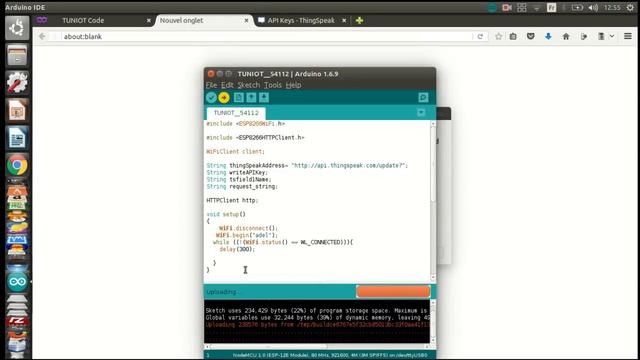Open a new browser tab with the plus icon
This screenshot has height=360, width=640.
coord(359,20)
